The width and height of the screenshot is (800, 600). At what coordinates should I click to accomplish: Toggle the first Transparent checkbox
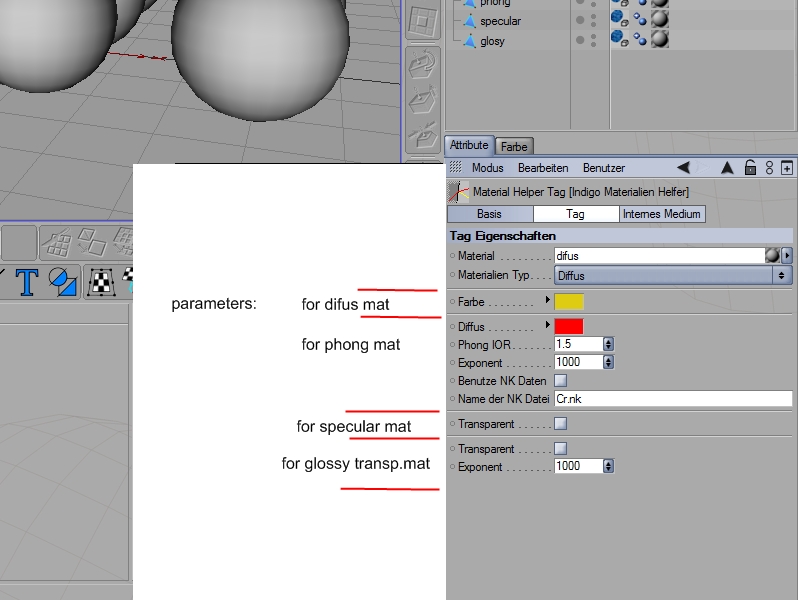click(560, 424)
